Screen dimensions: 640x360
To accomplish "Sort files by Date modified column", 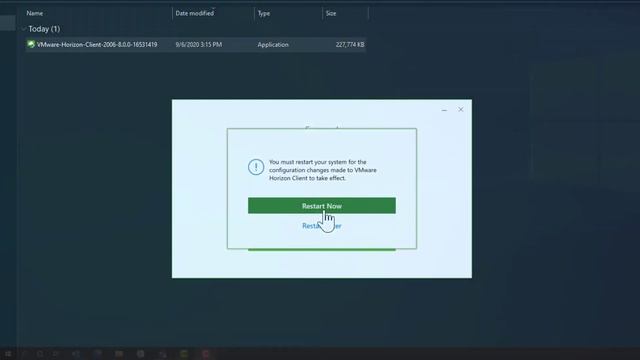I will tap(195, 13).
